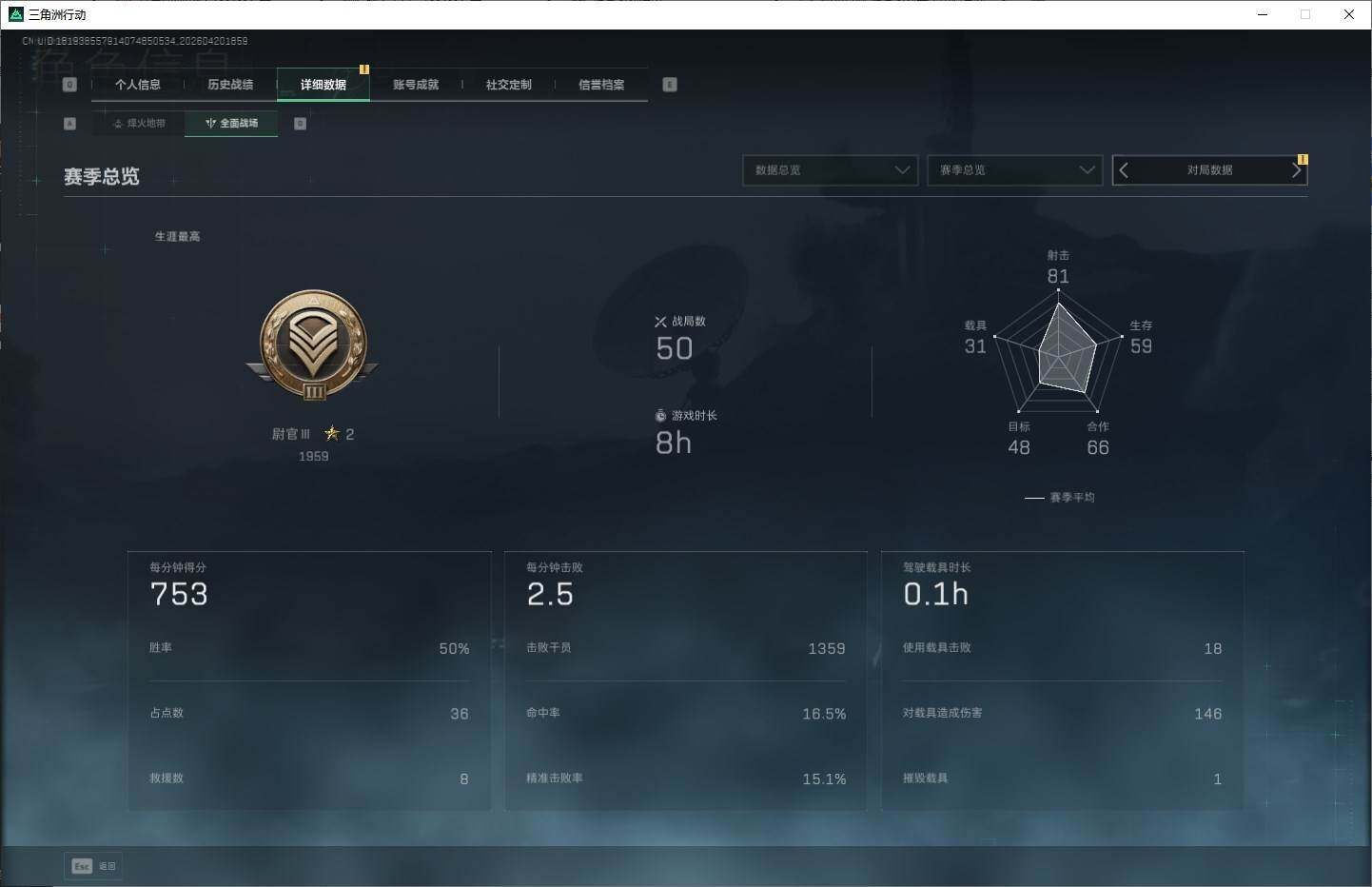Click the rank score 1959

pyautogui.click(x=314, y=457)
